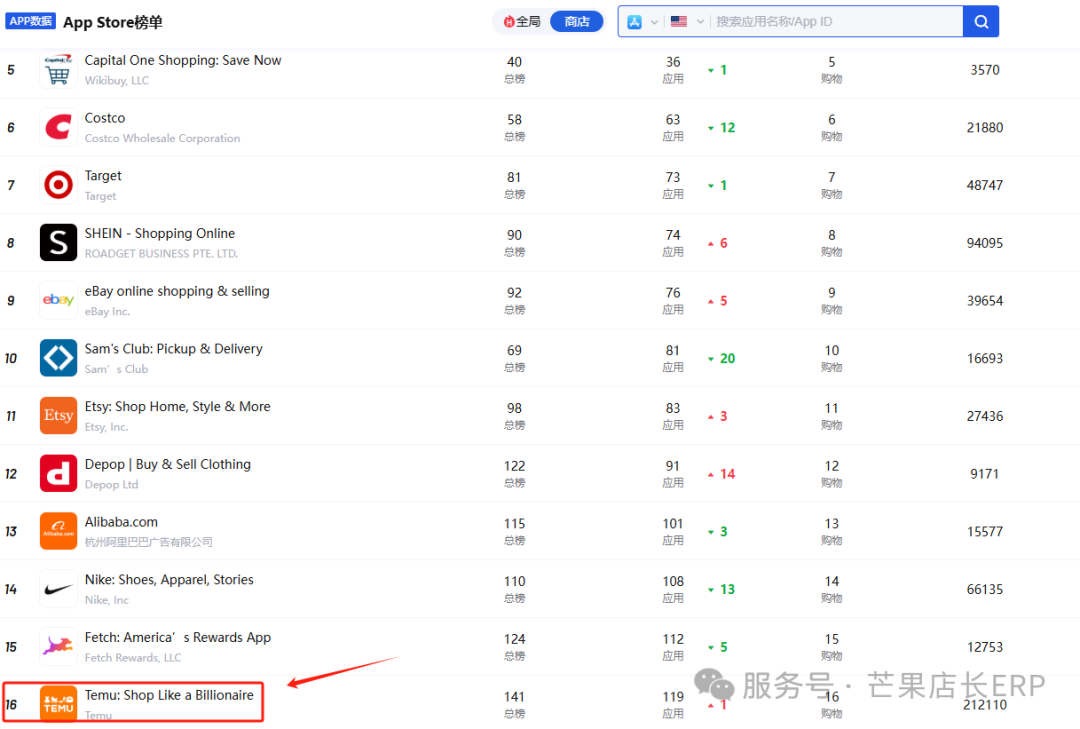Click the Capital One Shopping app icon
The image size is (1080, 729).
[59, 70]
